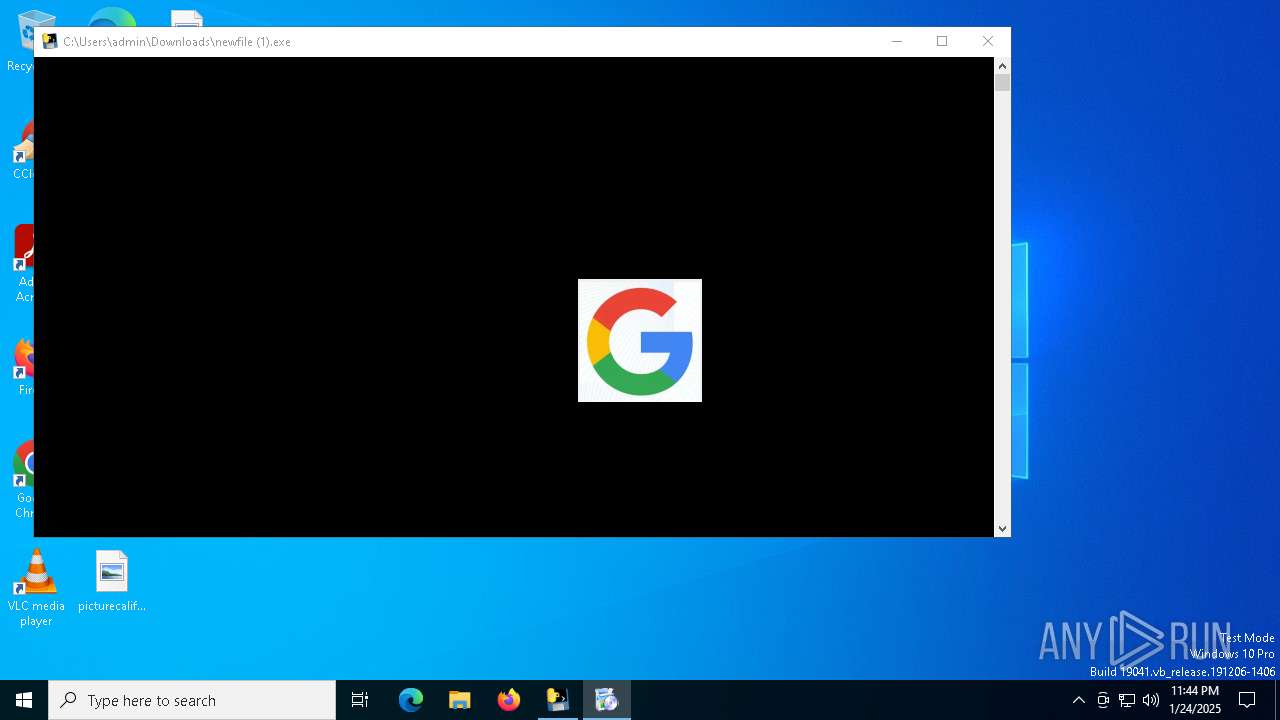
Task: Launch Microsoft Edge from taskbar
Action: click(x=411, y=700)
